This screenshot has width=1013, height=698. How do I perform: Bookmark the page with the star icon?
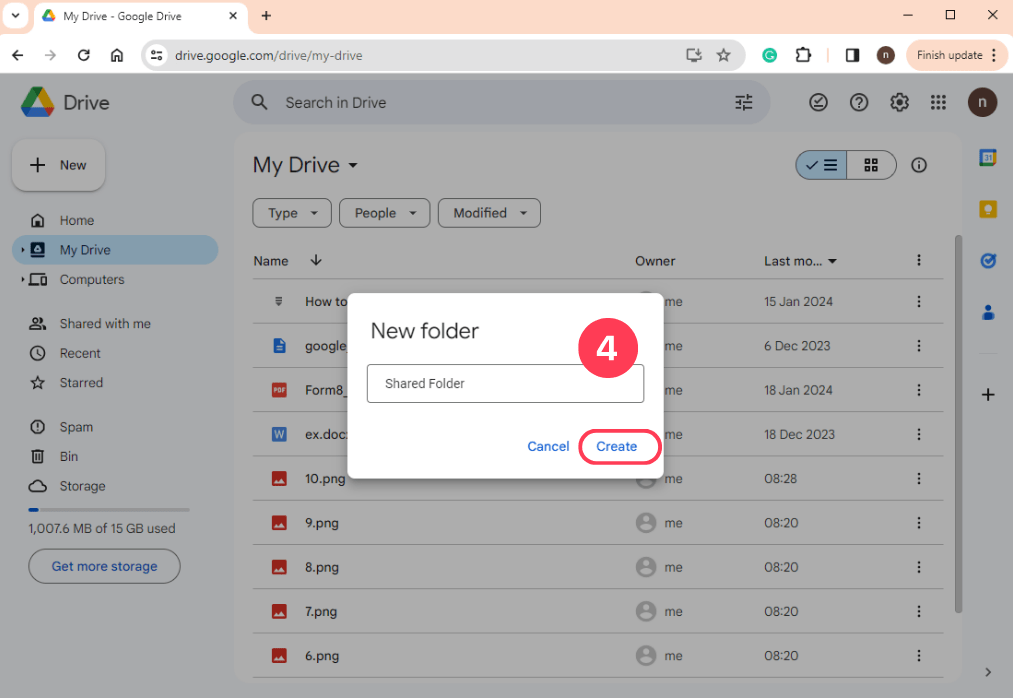pos(724,55)
